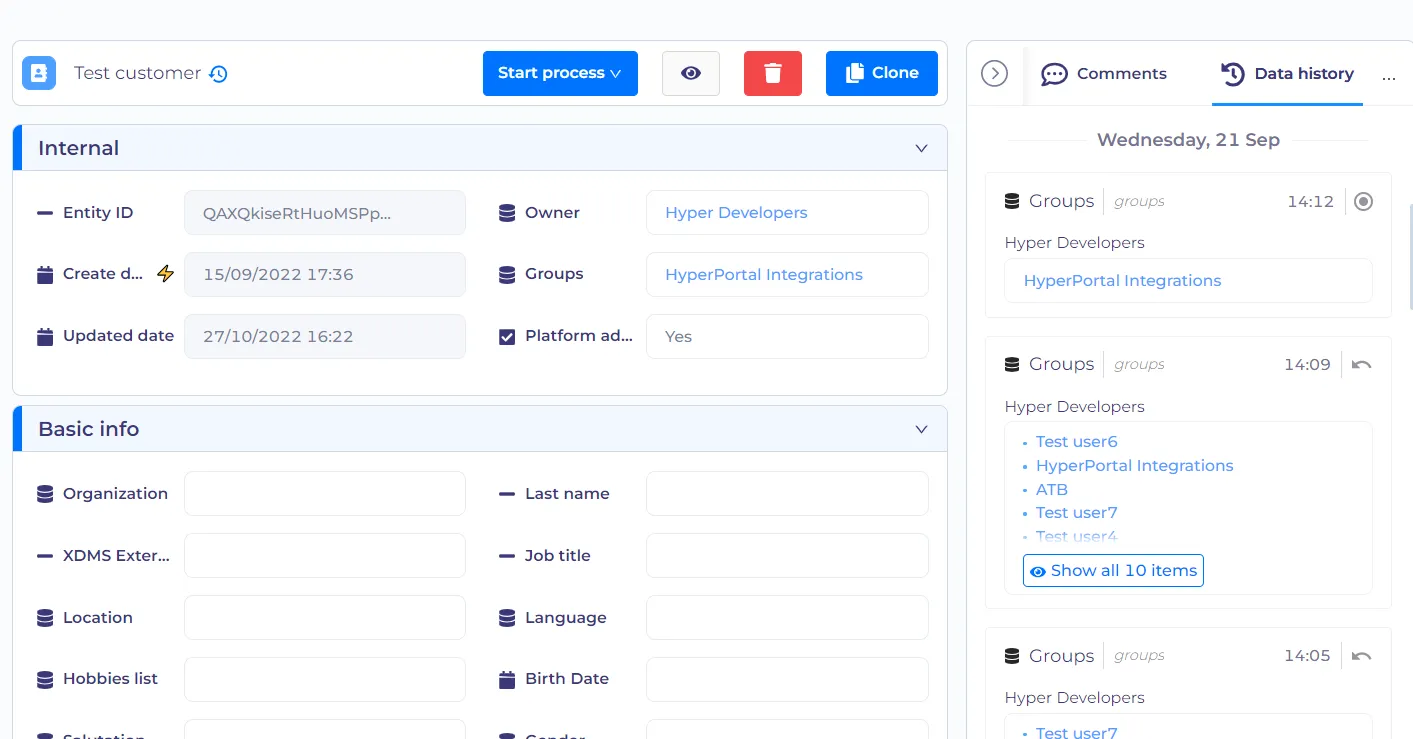Click Show all 10 items button
The height and width of the screenshot is (739, 1413).
(1113, 570)
